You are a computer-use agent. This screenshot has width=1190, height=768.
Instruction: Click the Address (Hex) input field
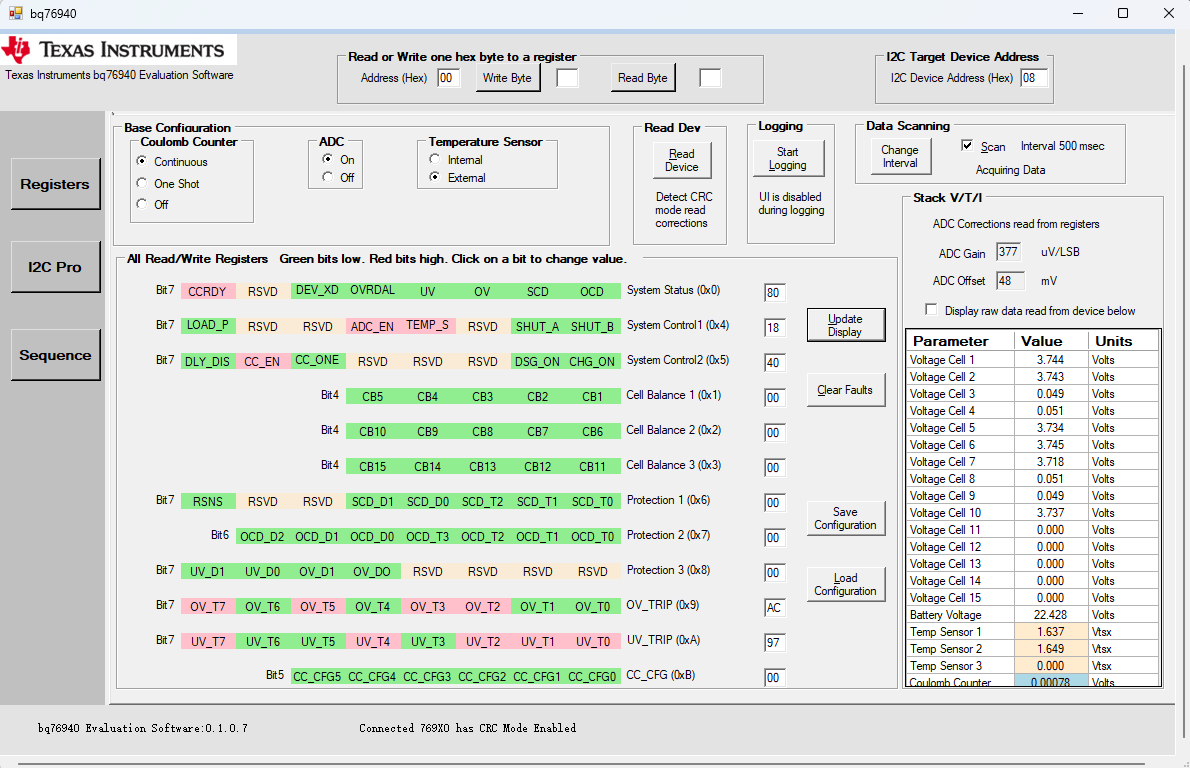point(448,78)
